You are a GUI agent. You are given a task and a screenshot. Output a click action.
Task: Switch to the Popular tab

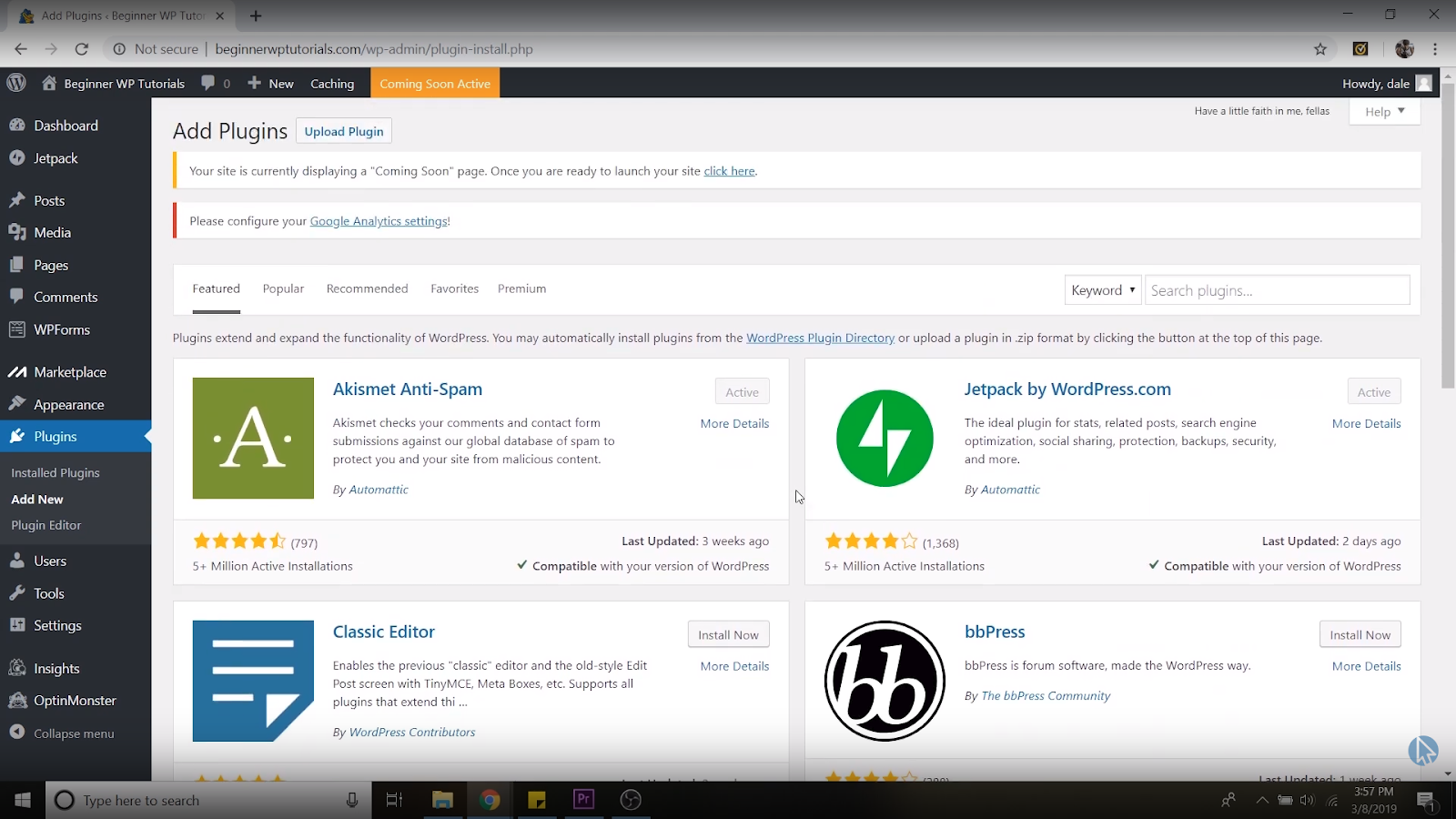point(283,288)
